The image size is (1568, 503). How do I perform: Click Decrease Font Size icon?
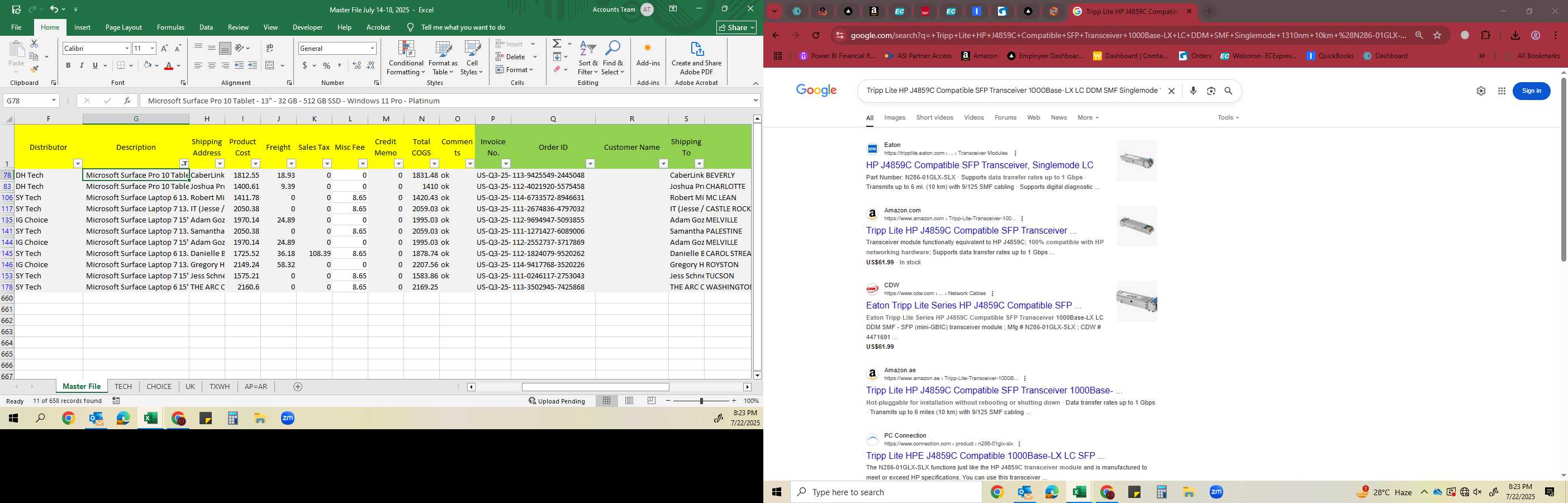[178, 48]
